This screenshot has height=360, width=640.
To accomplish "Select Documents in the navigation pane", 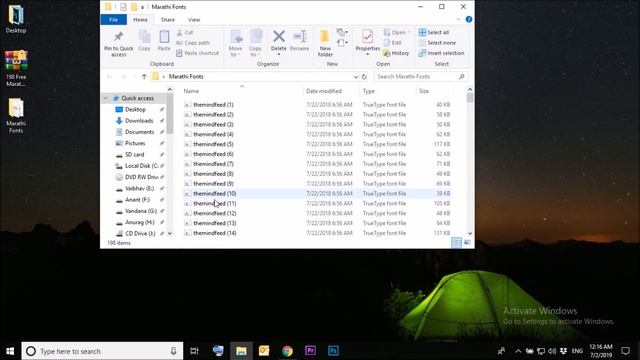I will point(139,132).
